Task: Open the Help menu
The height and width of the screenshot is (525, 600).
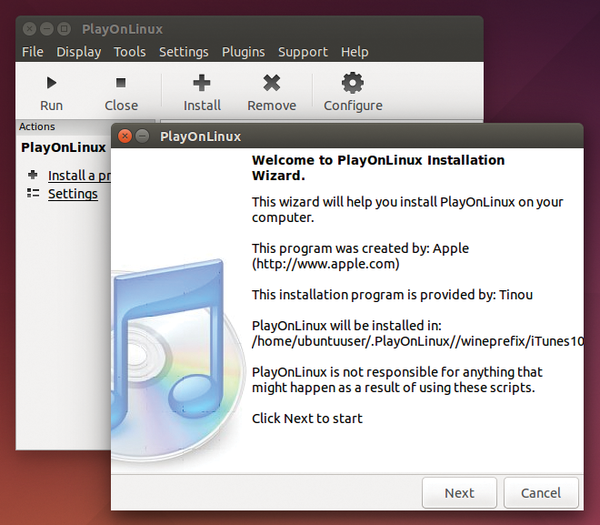Action: (x=355, y=52)
